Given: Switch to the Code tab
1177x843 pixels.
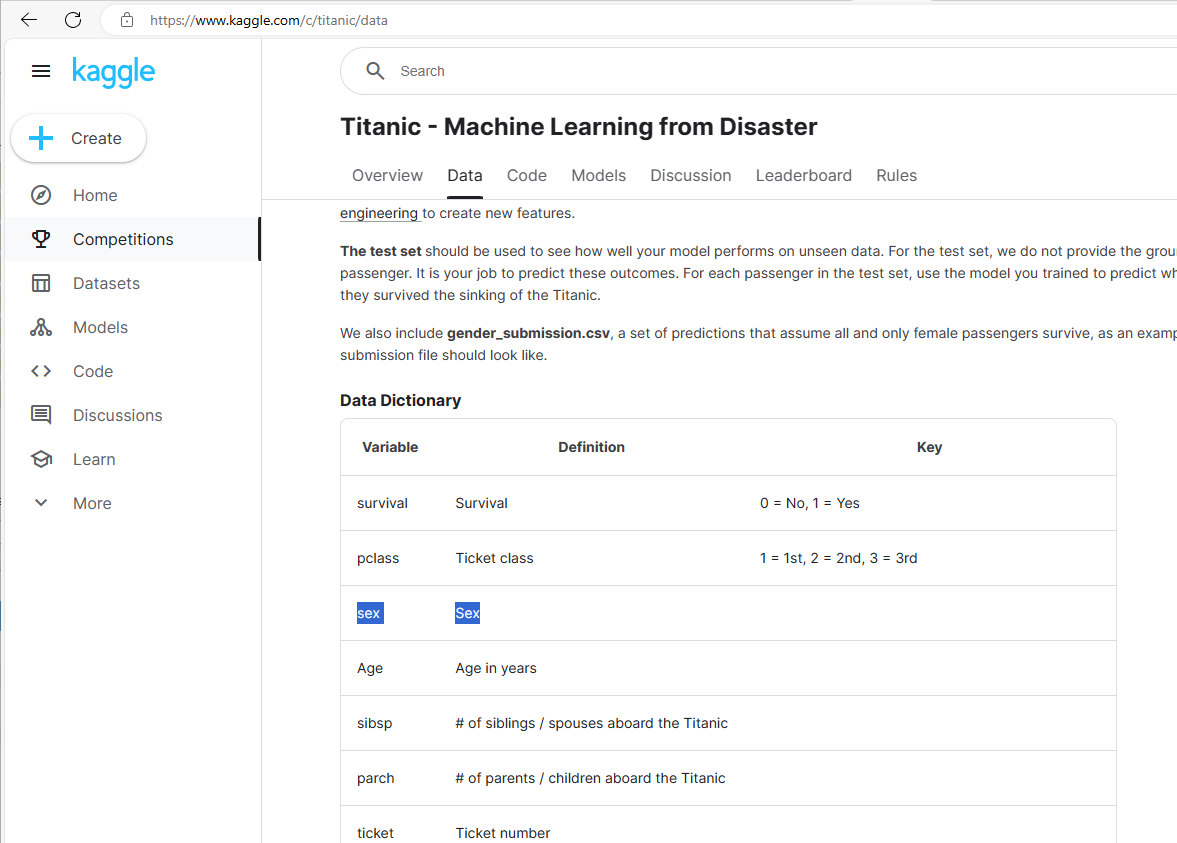Looking at the screenshot, I should point(527,176).
